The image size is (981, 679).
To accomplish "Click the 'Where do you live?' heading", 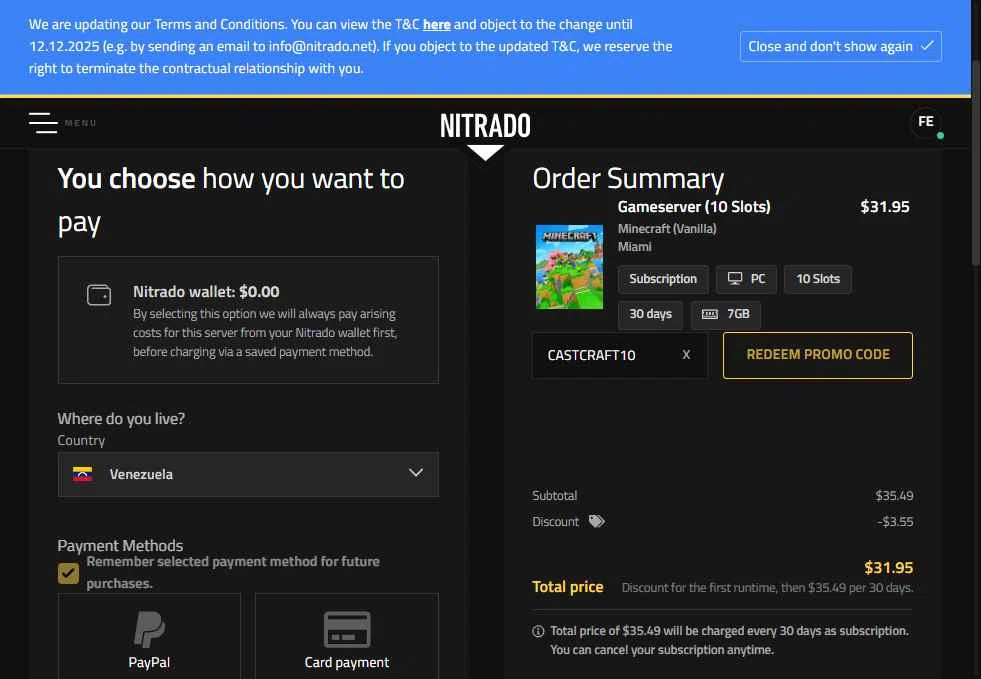I will [121, 419].
